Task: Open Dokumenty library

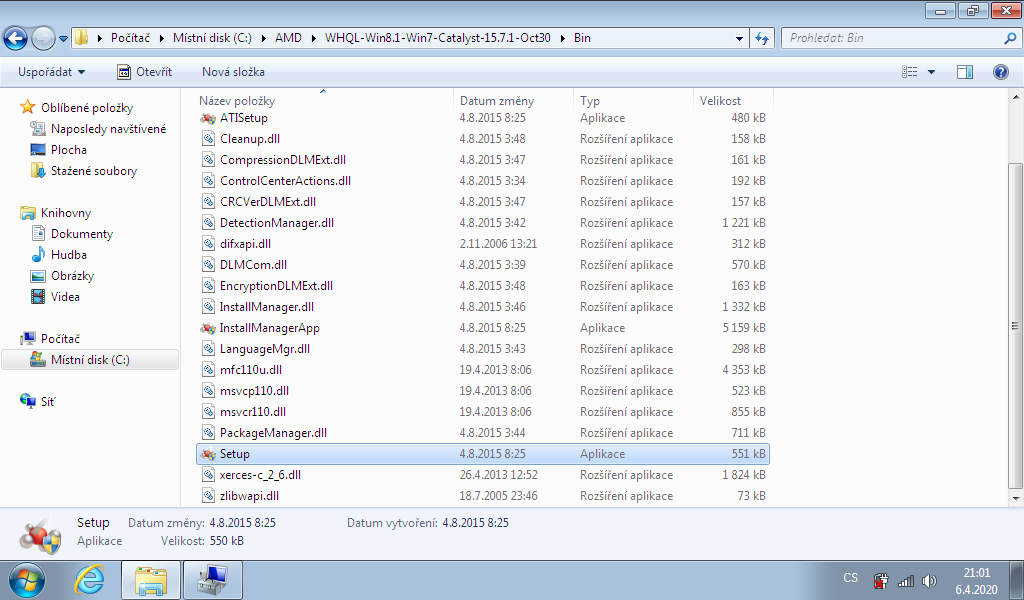Action: tap(82, 234)
